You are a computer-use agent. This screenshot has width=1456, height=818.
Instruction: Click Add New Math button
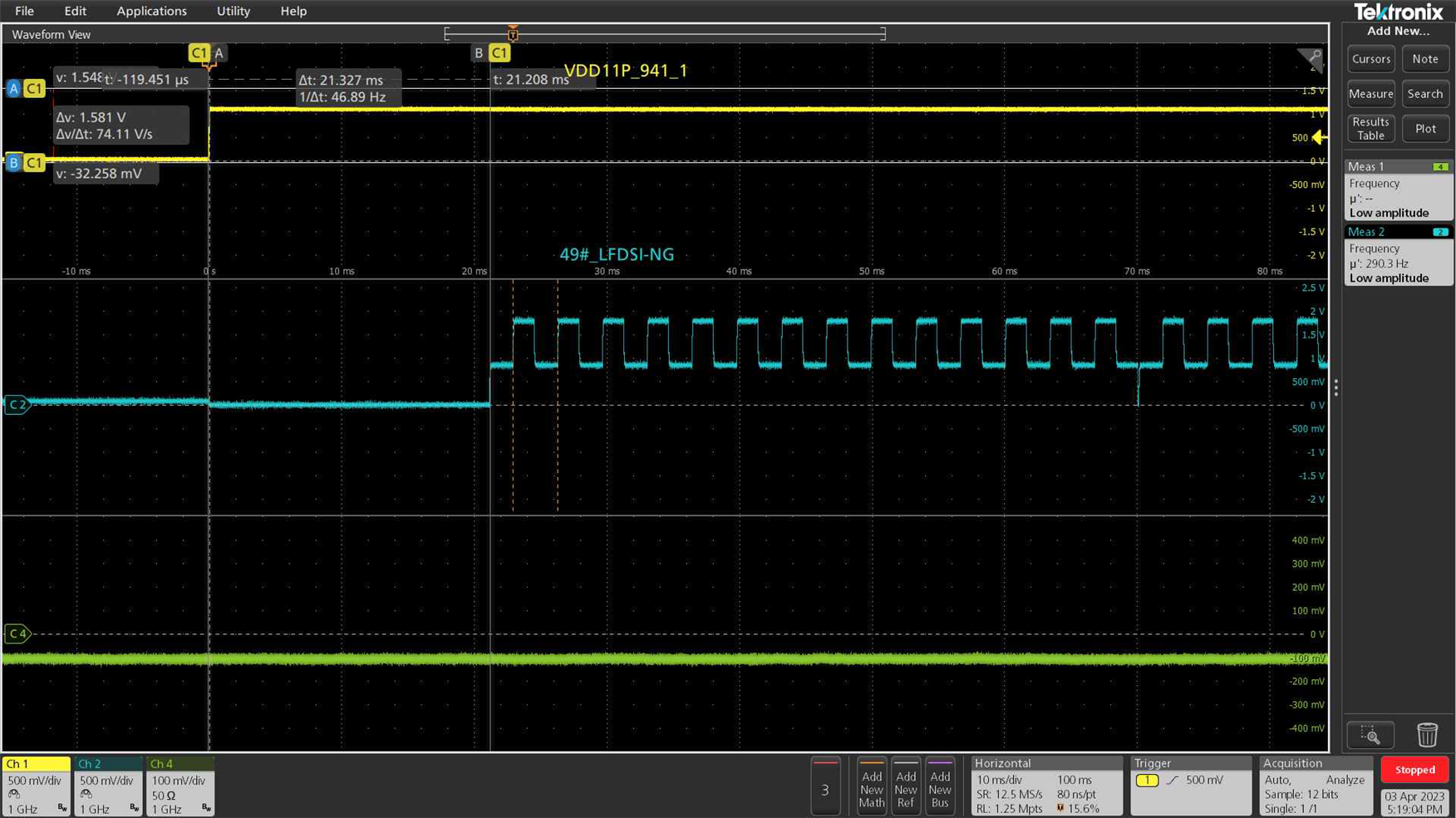pos(872,786)
